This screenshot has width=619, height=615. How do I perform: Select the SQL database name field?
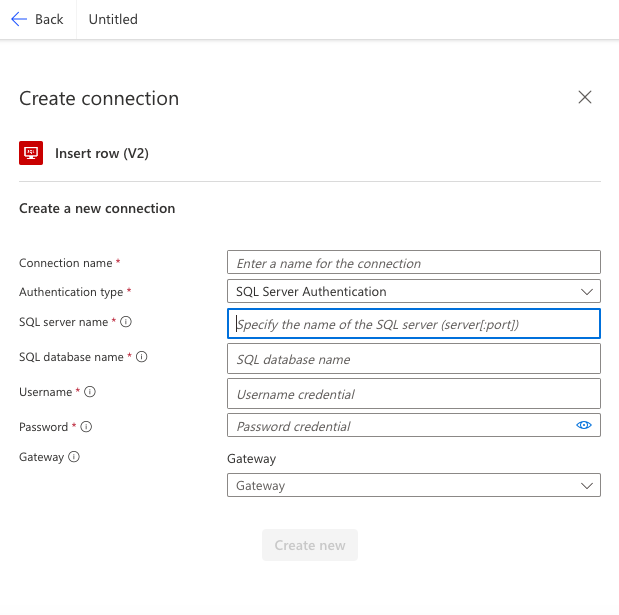pos(414,358)
